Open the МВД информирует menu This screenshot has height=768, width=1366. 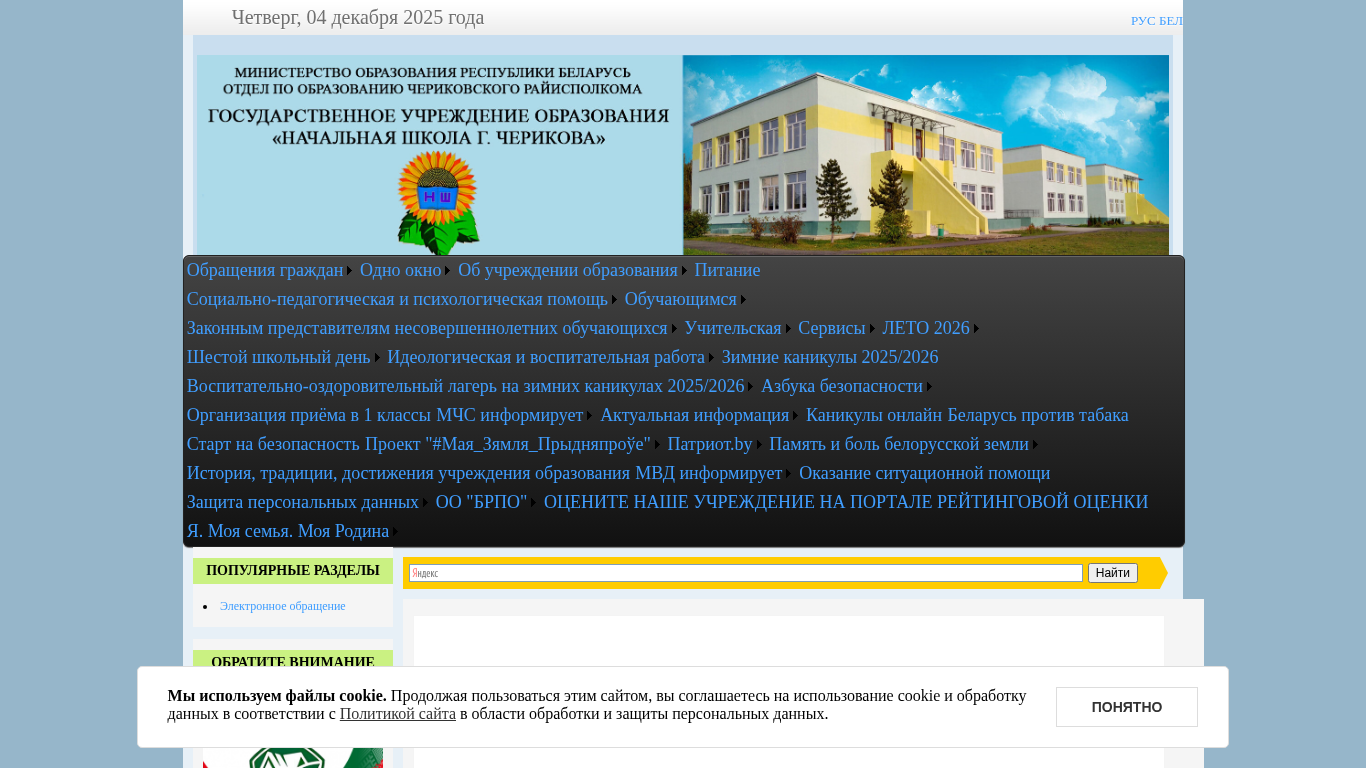coord(709,473)
